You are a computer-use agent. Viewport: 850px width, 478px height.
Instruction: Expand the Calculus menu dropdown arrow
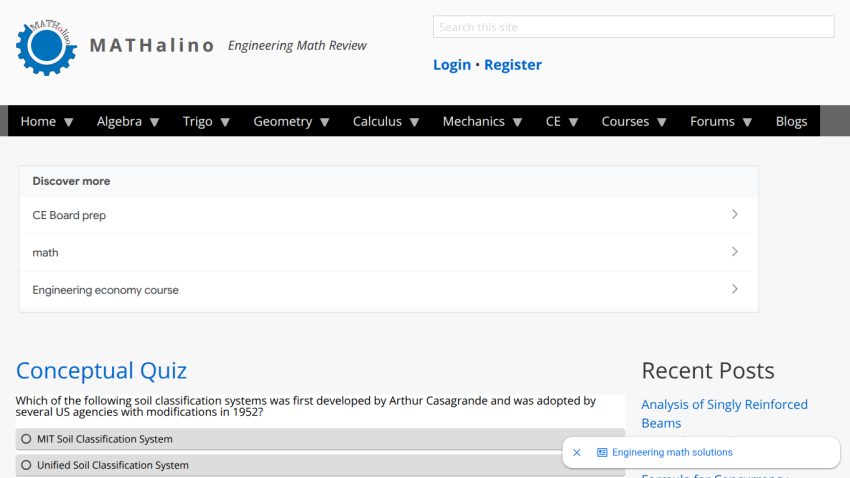click(415, 122)
